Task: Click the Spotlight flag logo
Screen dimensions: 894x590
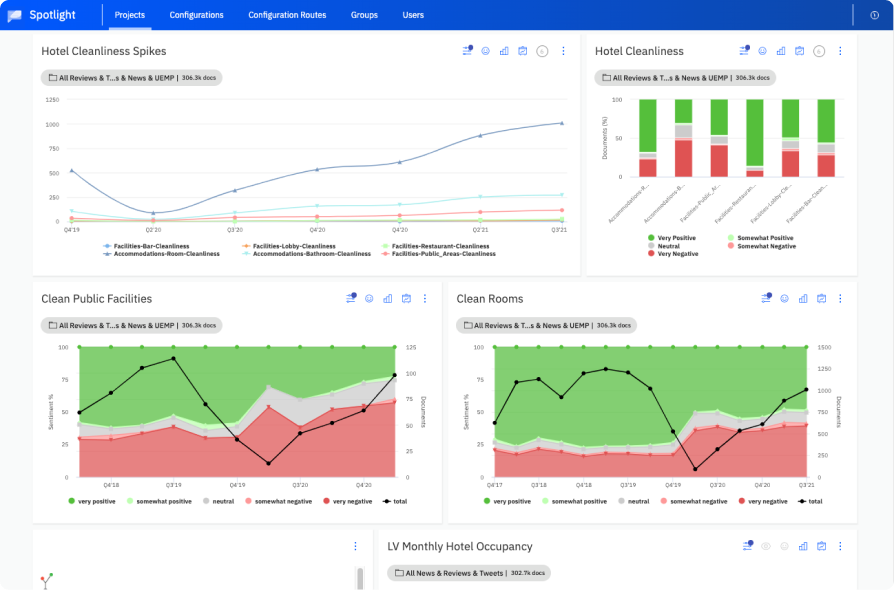Action: (16, 15)
